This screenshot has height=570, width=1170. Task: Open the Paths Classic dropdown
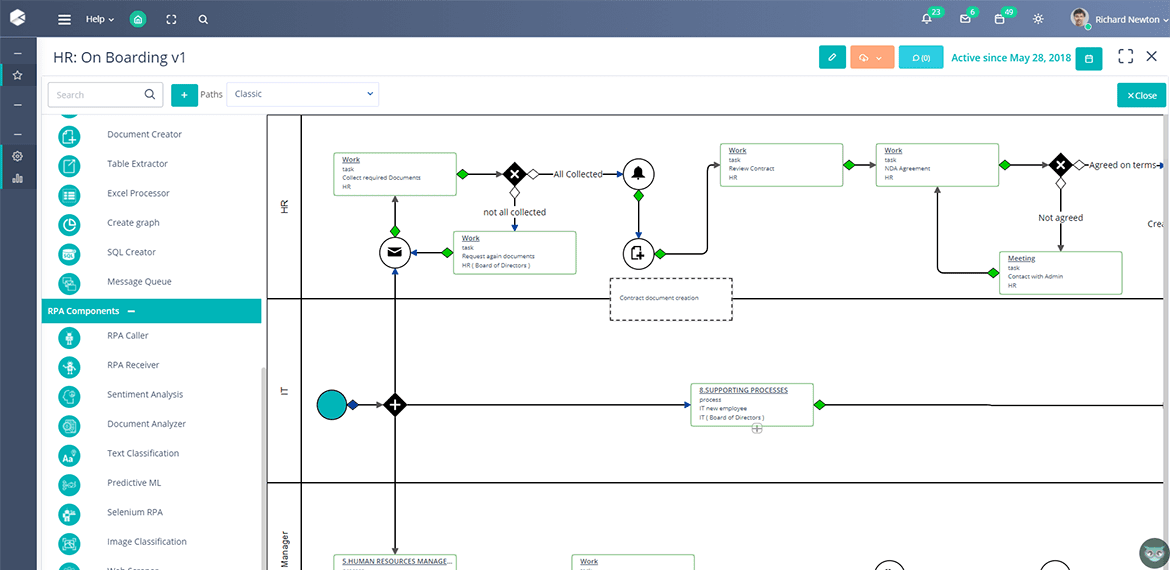303,94
